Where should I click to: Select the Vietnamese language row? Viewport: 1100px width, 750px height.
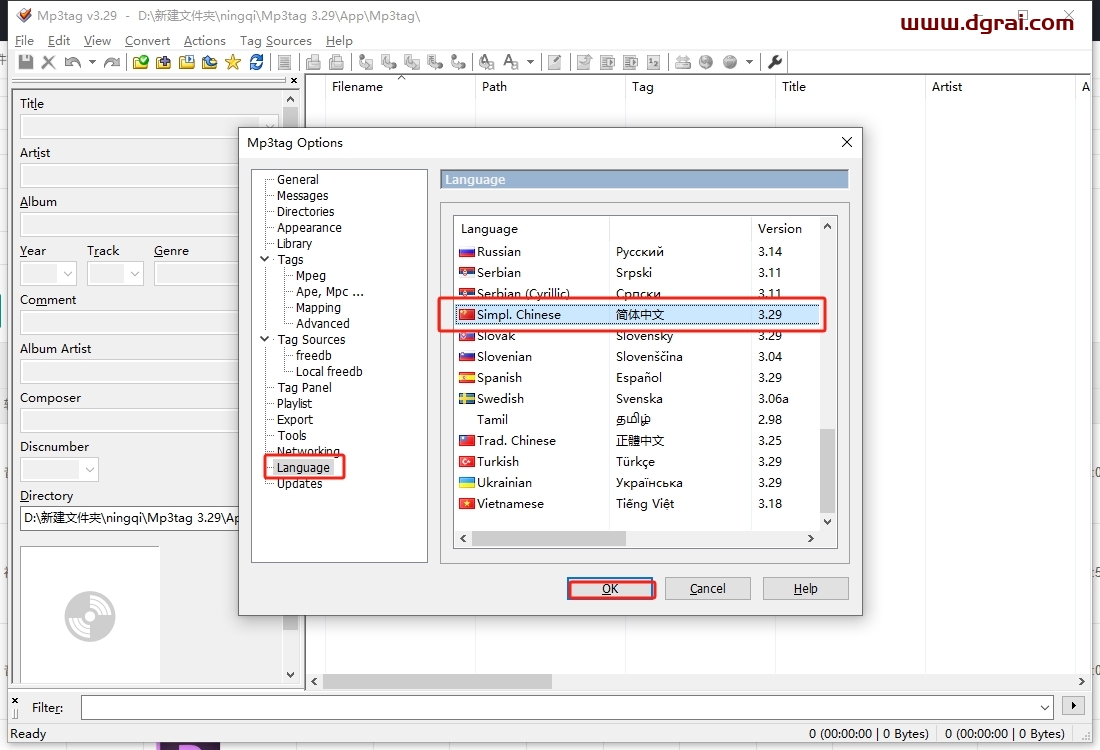(637, 504)
